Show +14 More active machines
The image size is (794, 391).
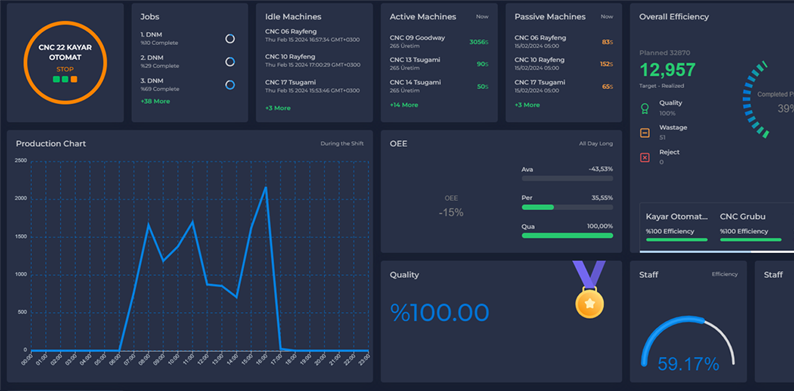point(404,105)
